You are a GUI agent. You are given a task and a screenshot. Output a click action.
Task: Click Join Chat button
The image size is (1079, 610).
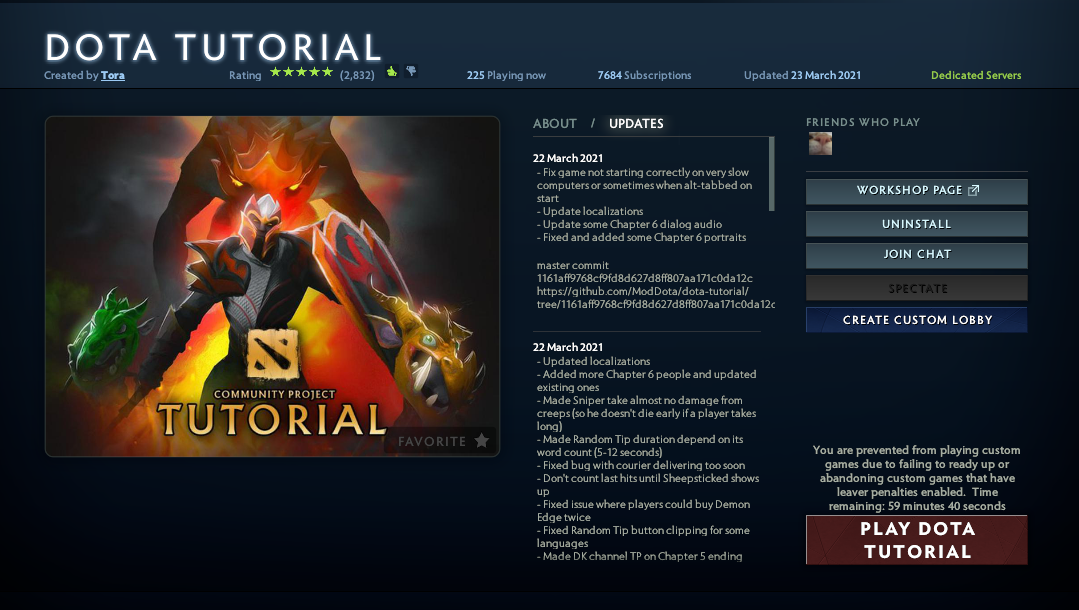click(917, 255)
